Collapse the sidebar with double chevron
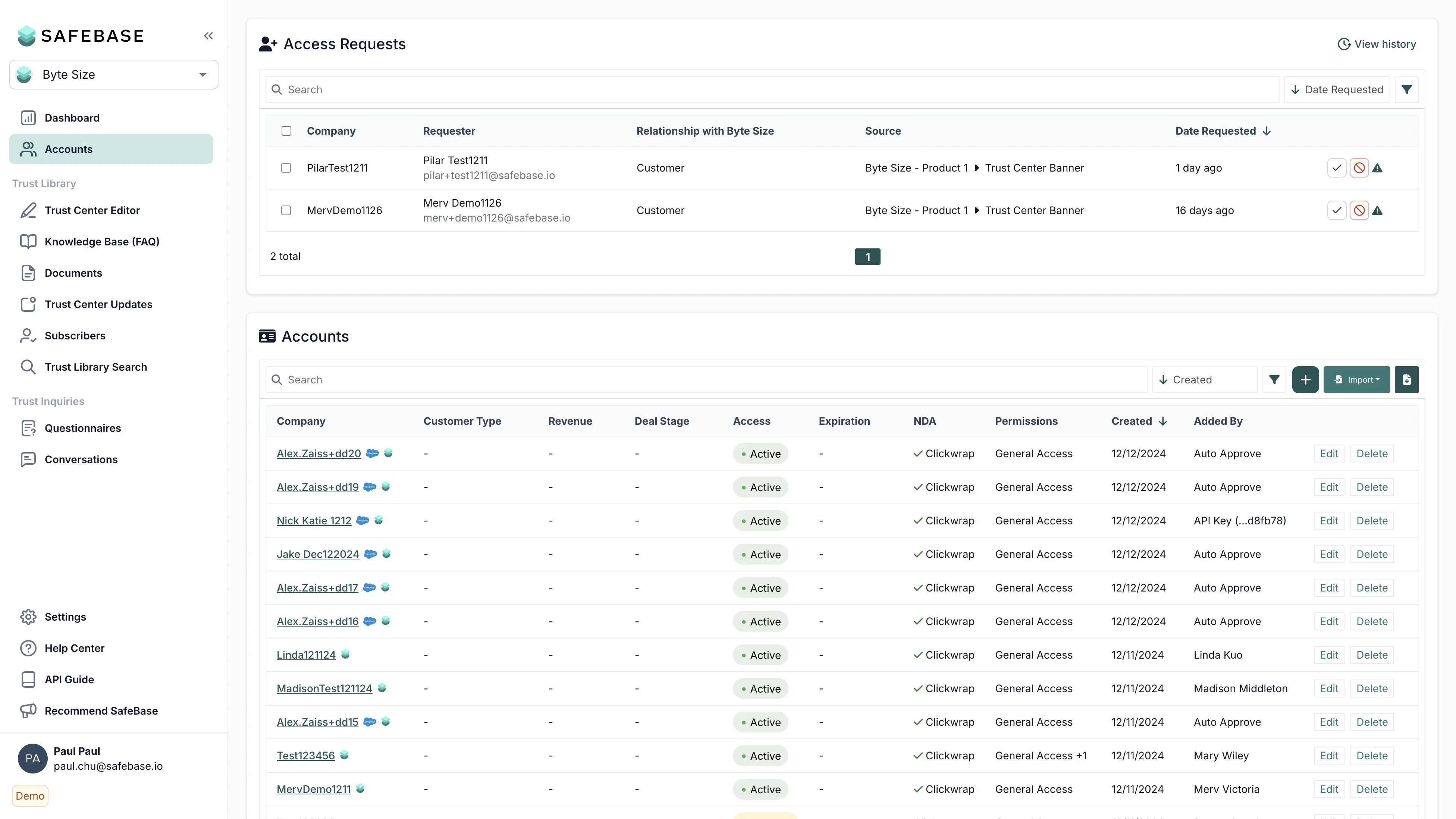Image resolution: width=1456 pixels, height=819 pixels. click(208, 35)
